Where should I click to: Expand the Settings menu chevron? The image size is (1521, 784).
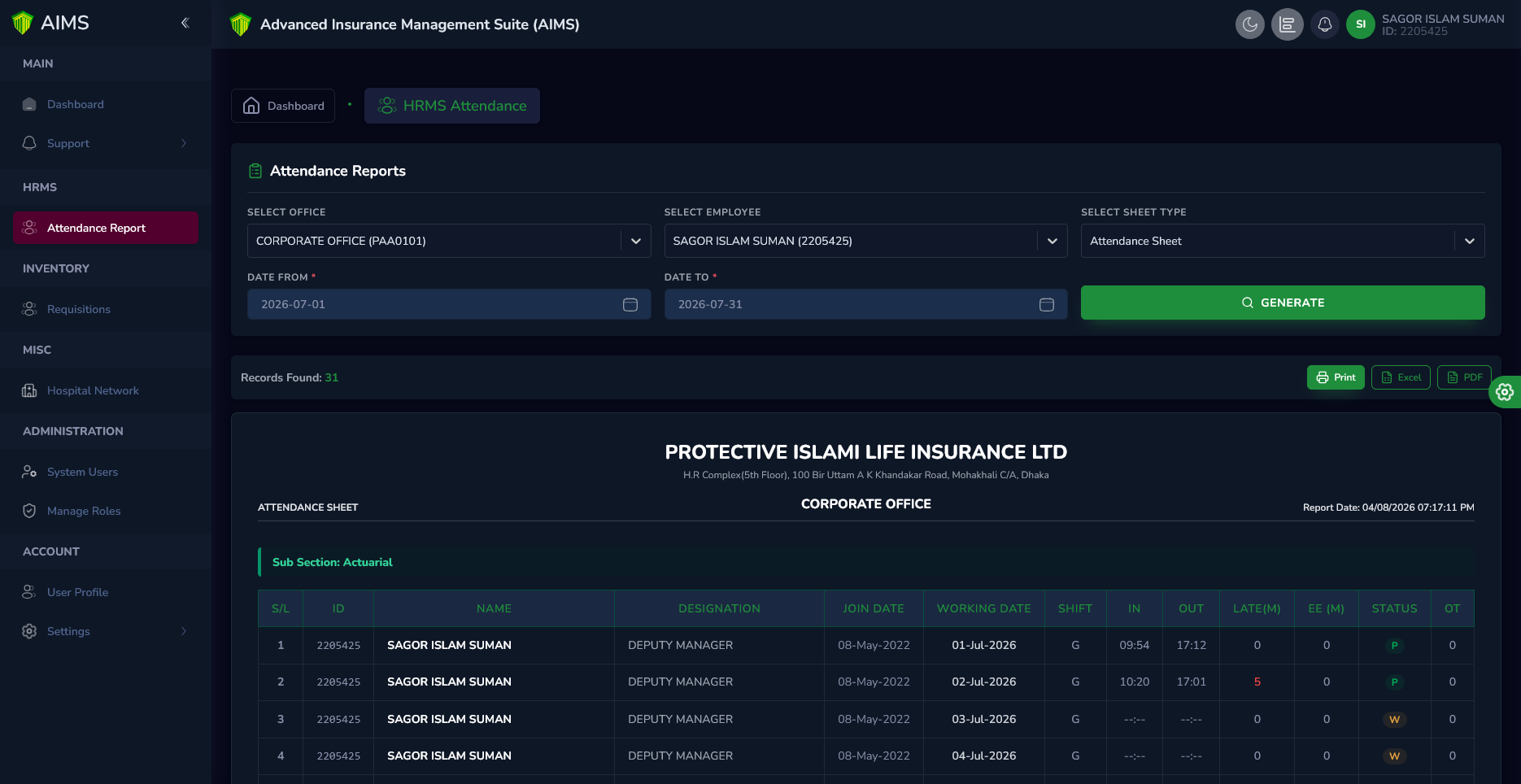coord(184,631)
